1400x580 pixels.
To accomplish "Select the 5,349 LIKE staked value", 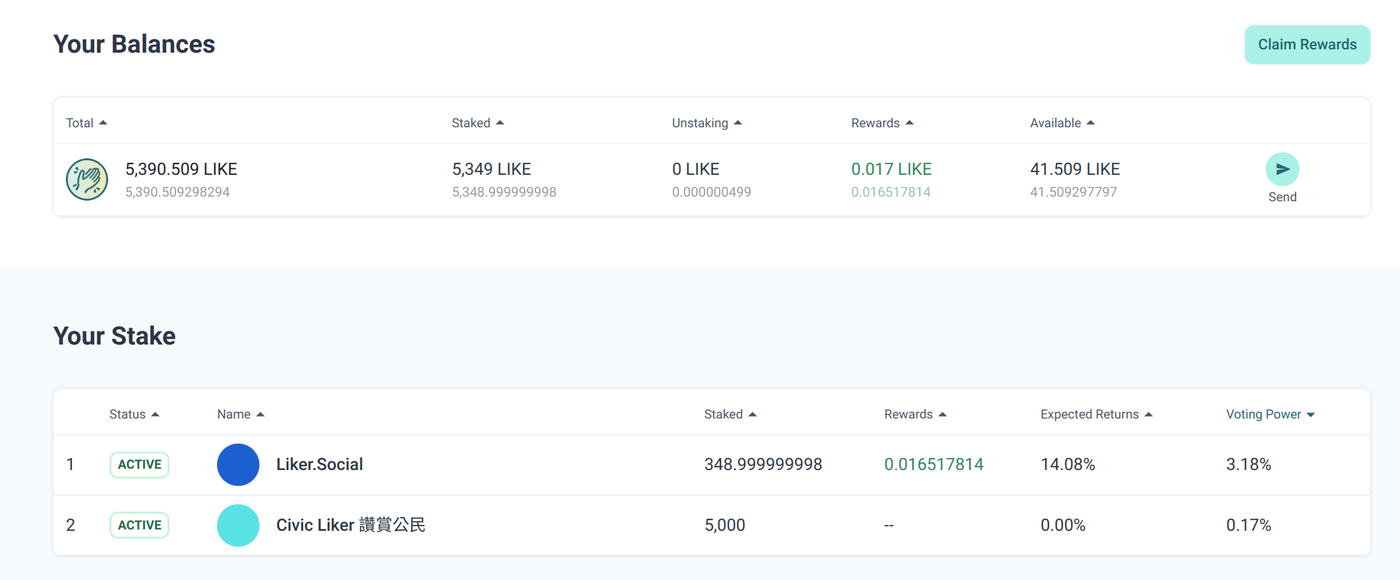I will (x=491, y=169).
